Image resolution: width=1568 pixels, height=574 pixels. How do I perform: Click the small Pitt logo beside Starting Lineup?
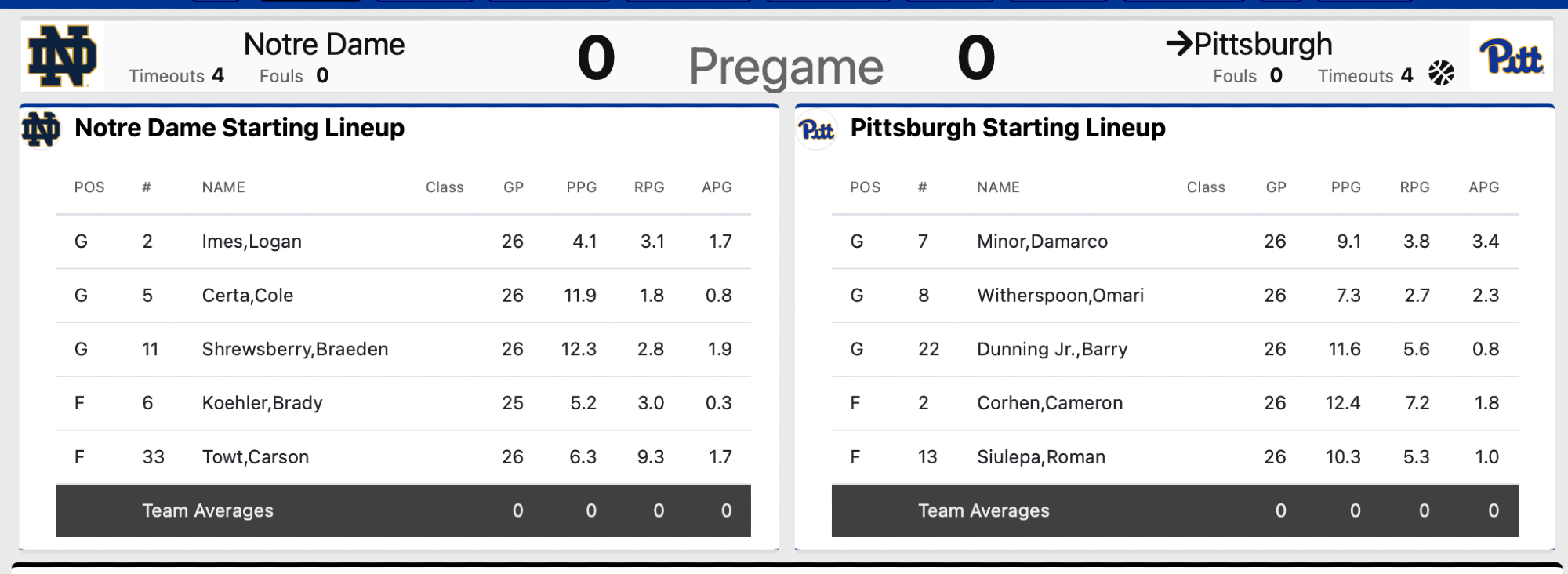tap(816, 129)
